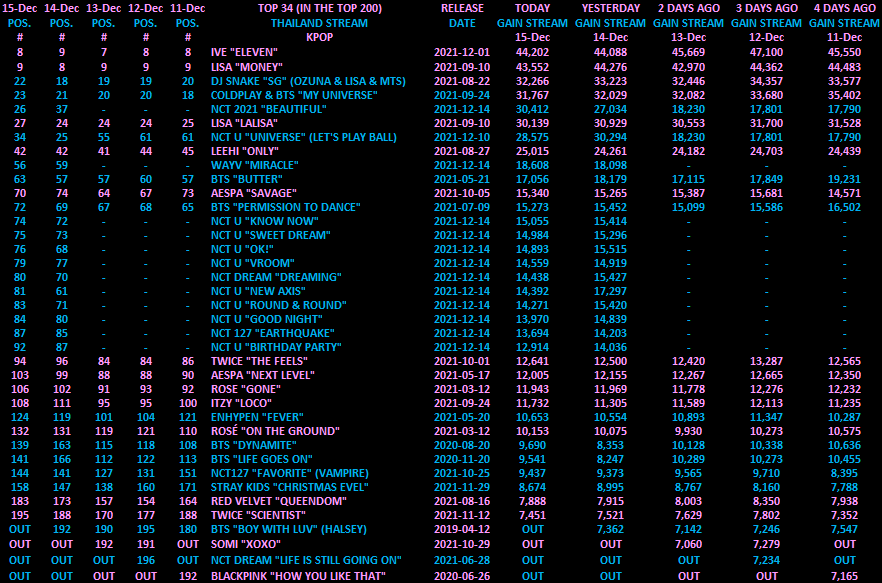Select ROSE "GONE" title

246,389
